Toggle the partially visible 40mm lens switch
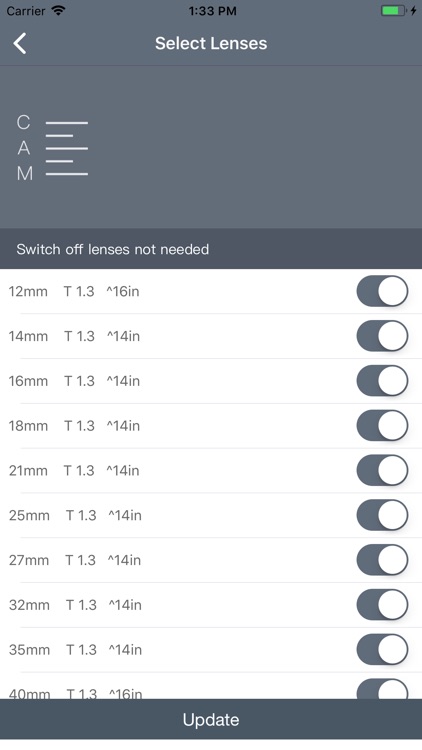 382,689
